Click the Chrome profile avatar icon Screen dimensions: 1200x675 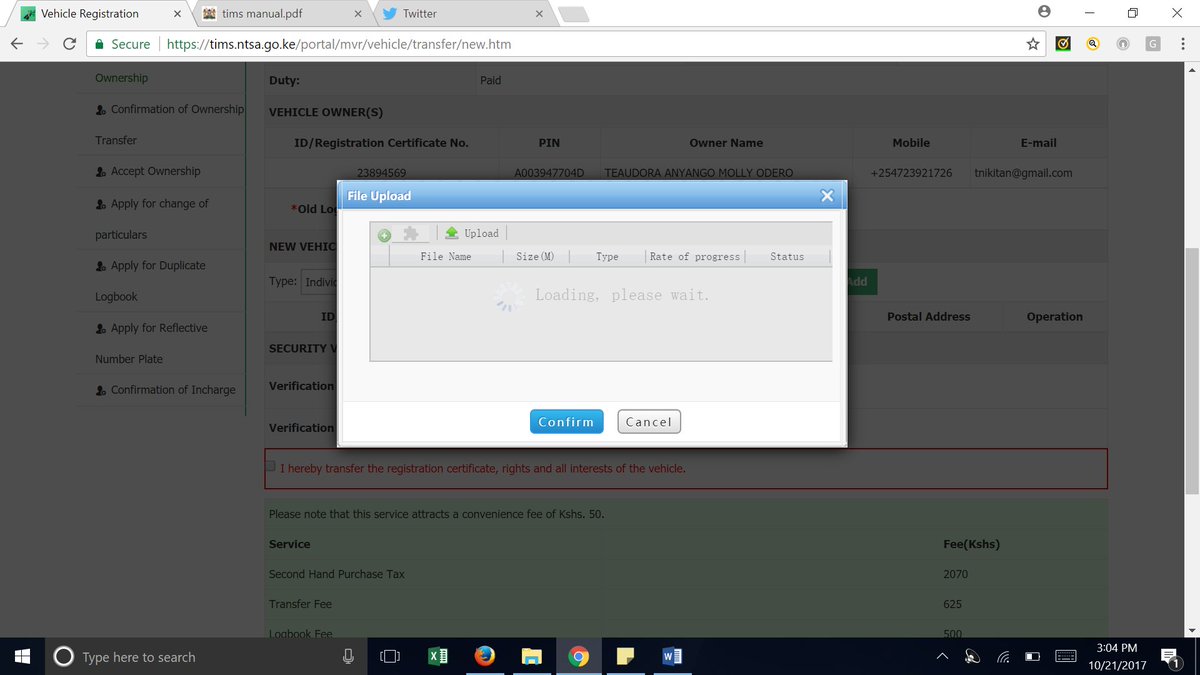coord(1044,11)
